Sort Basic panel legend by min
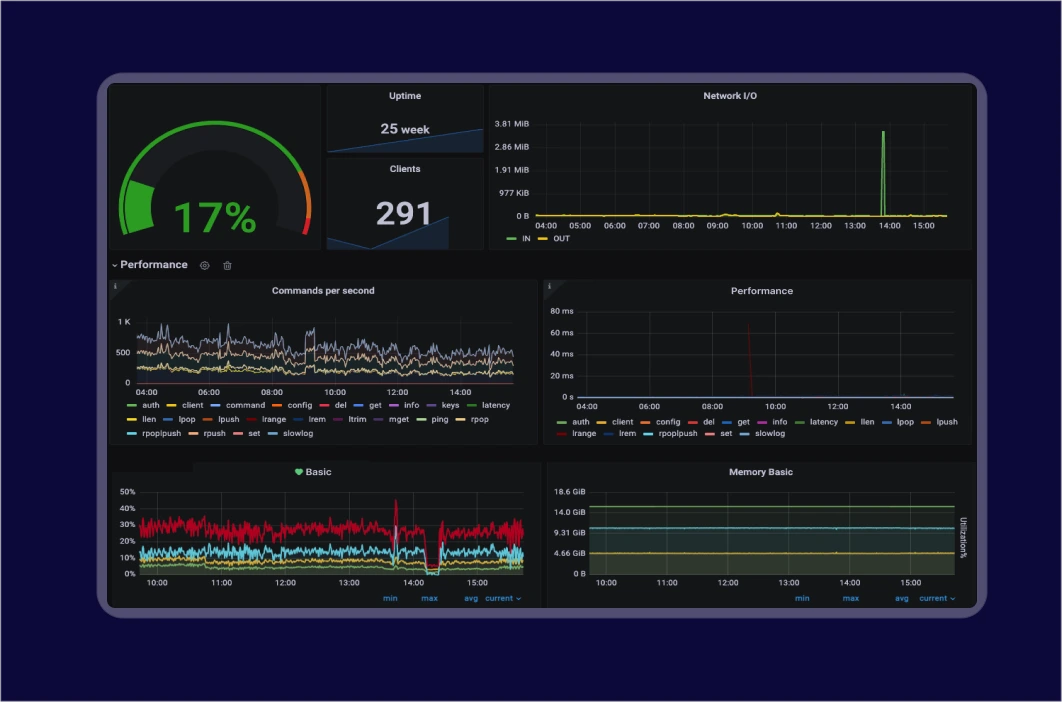Viewport: 1062px width, 702px height. pos(390,598)
